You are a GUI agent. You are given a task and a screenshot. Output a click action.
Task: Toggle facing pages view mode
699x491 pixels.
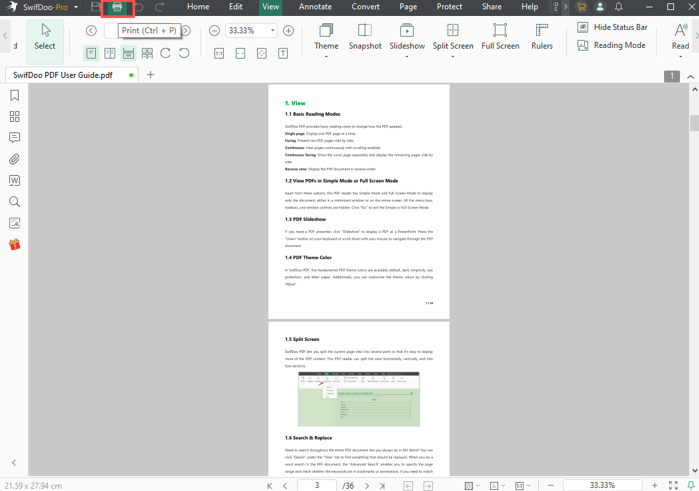pos(110,54)
